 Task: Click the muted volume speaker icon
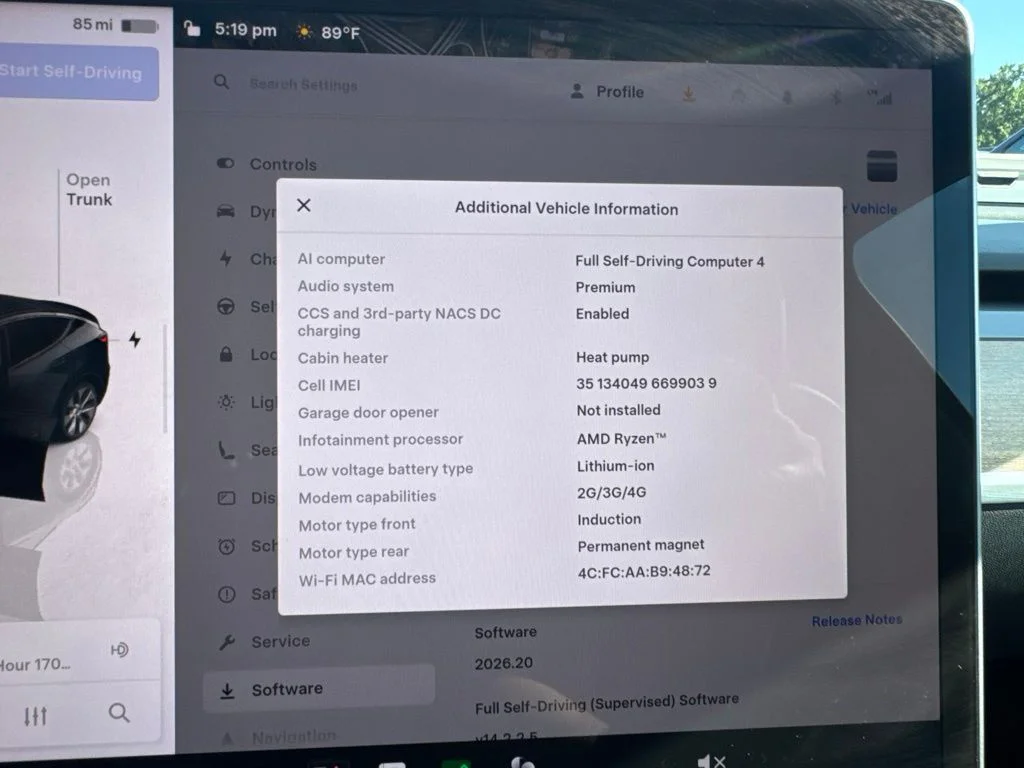(x=711, y=761)
